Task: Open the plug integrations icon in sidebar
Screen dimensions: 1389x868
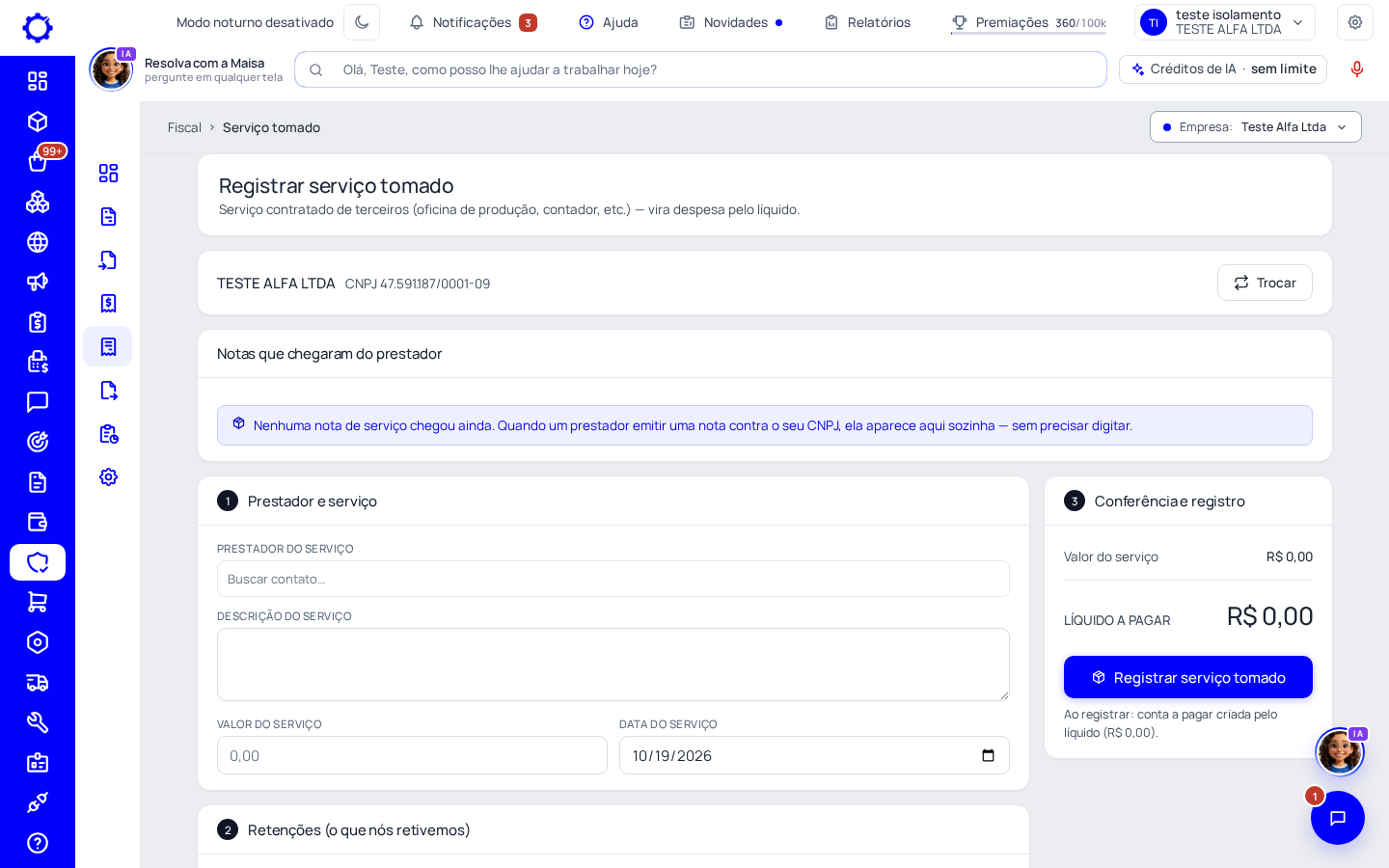Action: 38,802
